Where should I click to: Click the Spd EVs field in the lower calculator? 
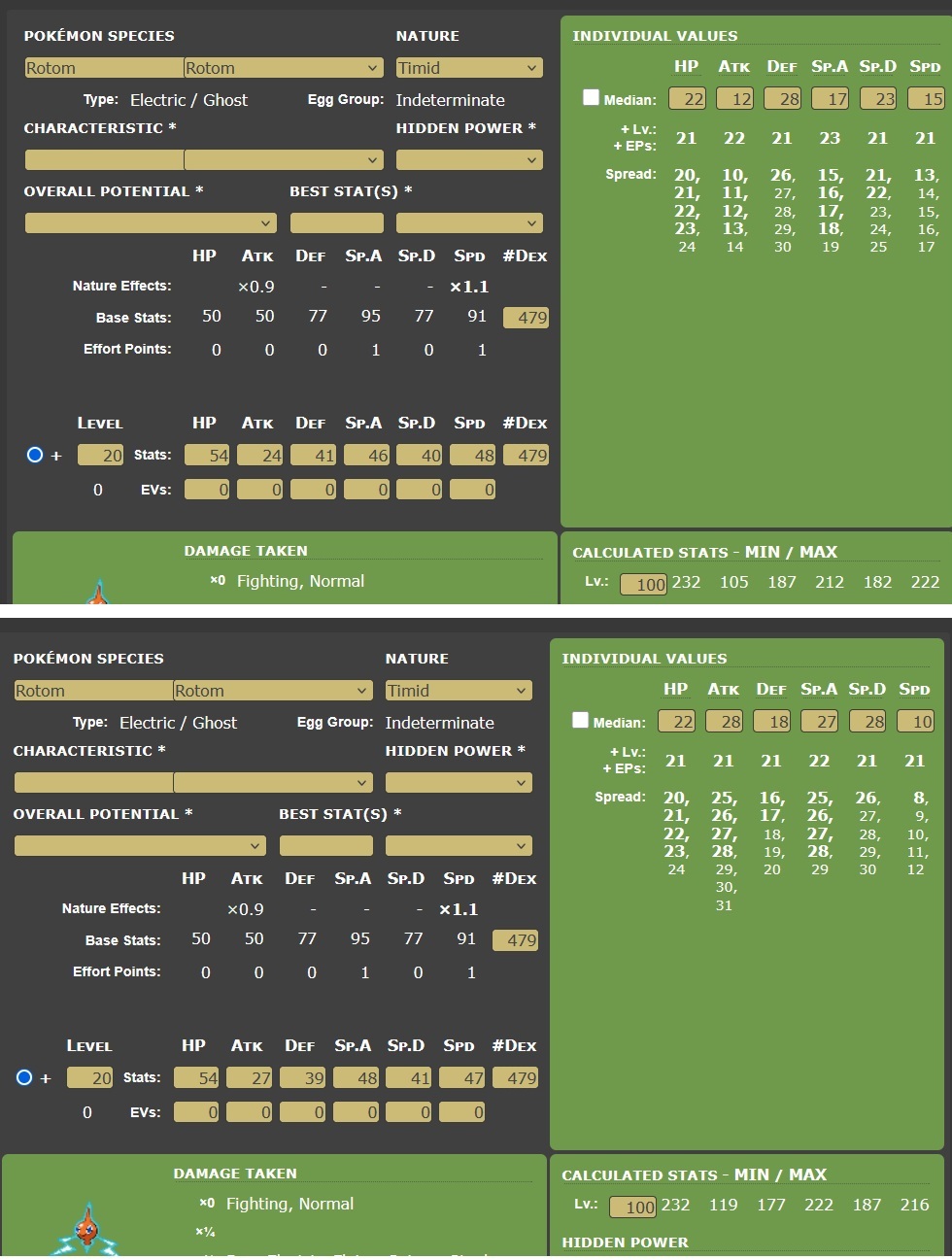point(462,1112)
